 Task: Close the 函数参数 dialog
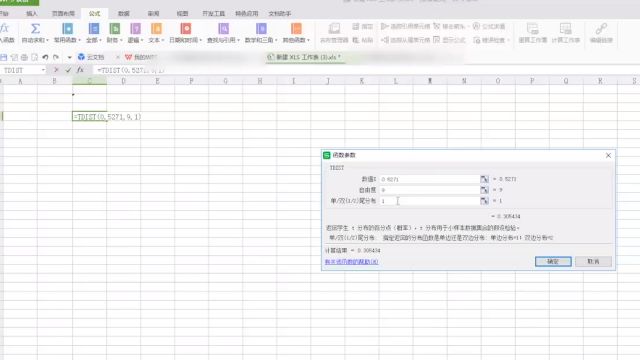coord(608,156)
